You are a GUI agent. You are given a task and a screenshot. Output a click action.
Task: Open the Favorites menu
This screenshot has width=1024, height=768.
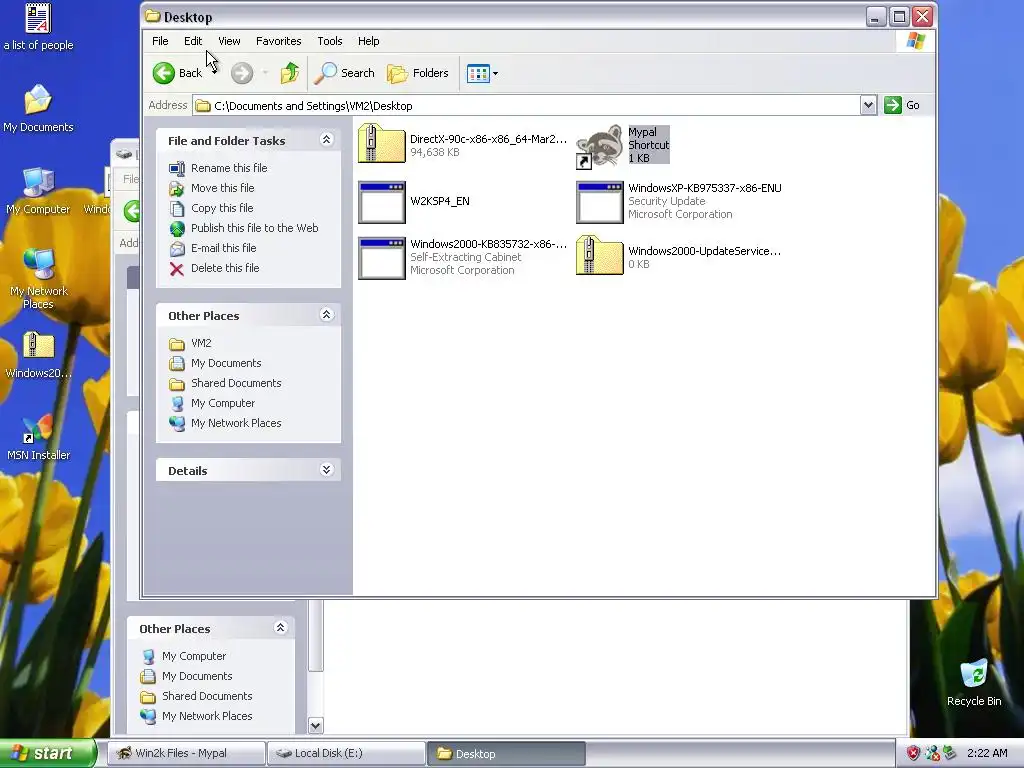pos(278,41)
